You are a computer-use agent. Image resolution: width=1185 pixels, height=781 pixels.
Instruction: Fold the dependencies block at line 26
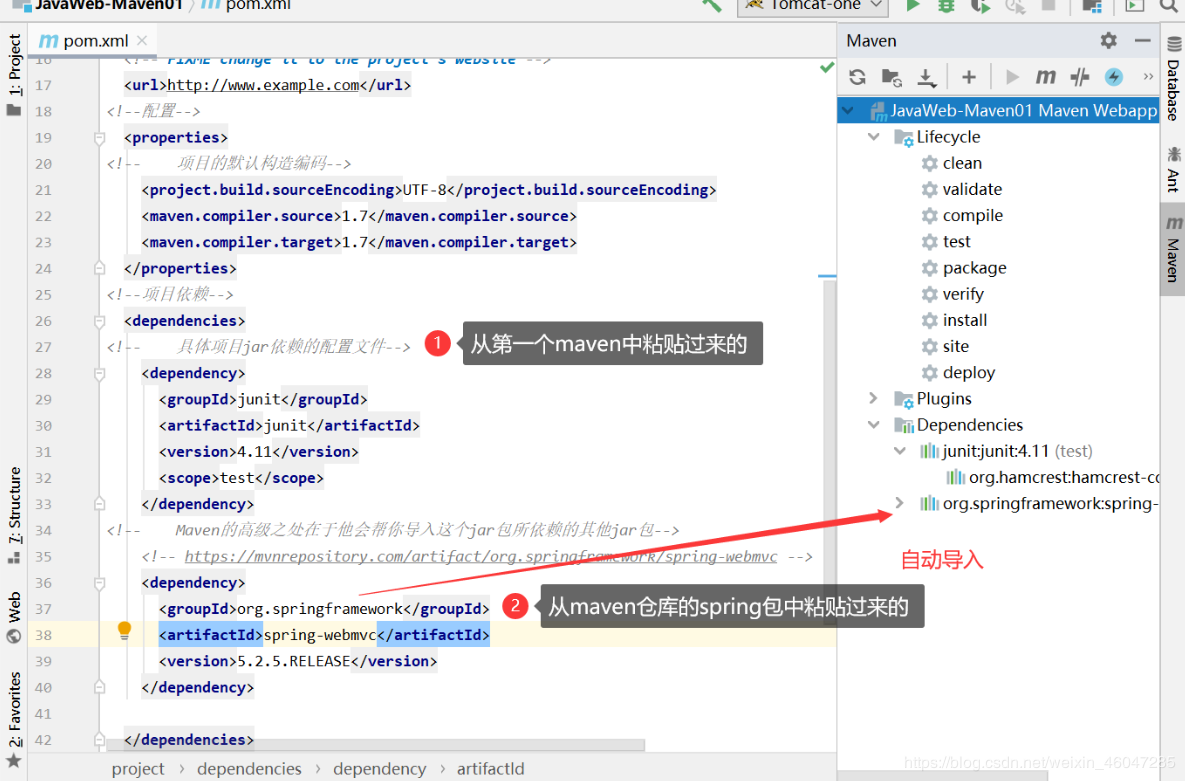pos(99,321)
